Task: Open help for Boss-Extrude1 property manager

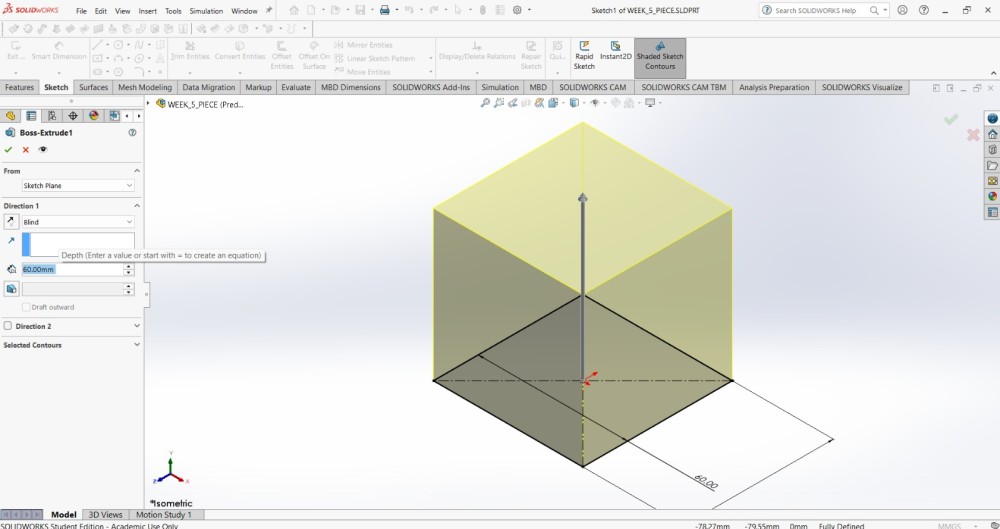Action: tap(132, 133)
